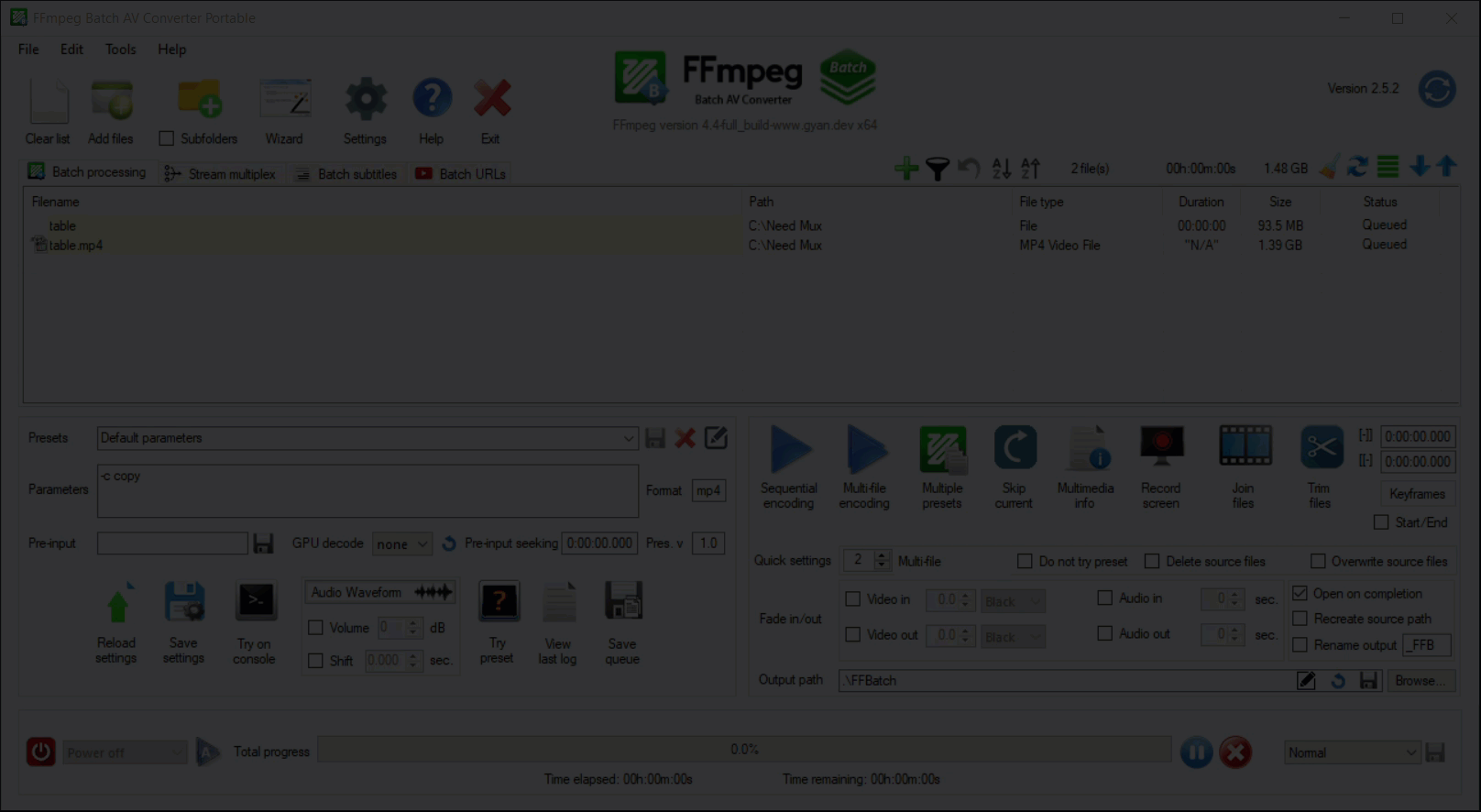Select the table.mp4 file row

(x=740, y=246)
